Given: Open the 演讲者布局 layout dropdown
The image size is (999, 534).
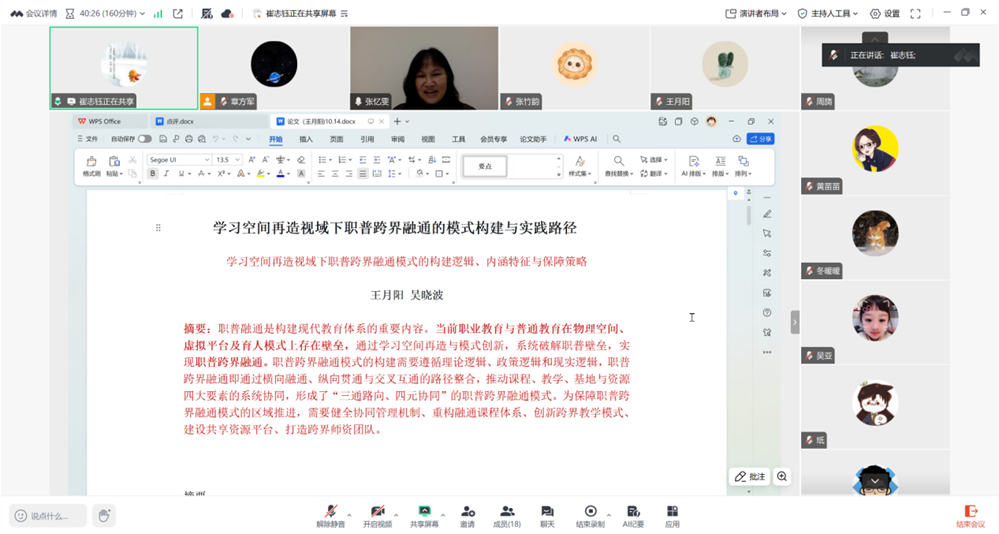Looking at the screenshot, I should pyautogui.click(x=756, y=13).
